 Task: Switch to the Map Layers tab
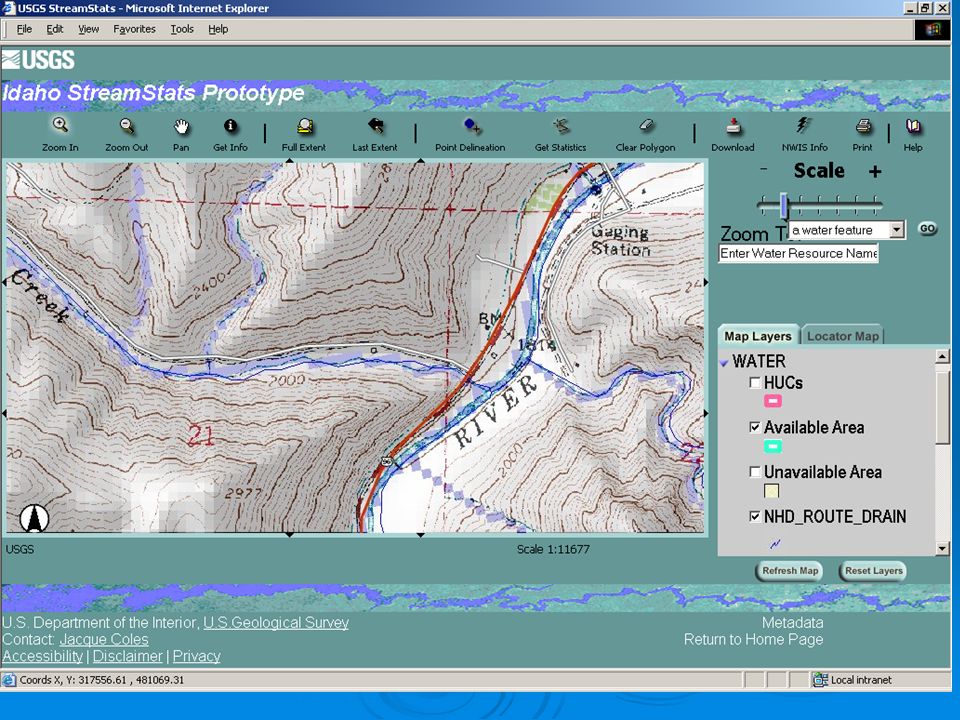click(x=758, y=336)
